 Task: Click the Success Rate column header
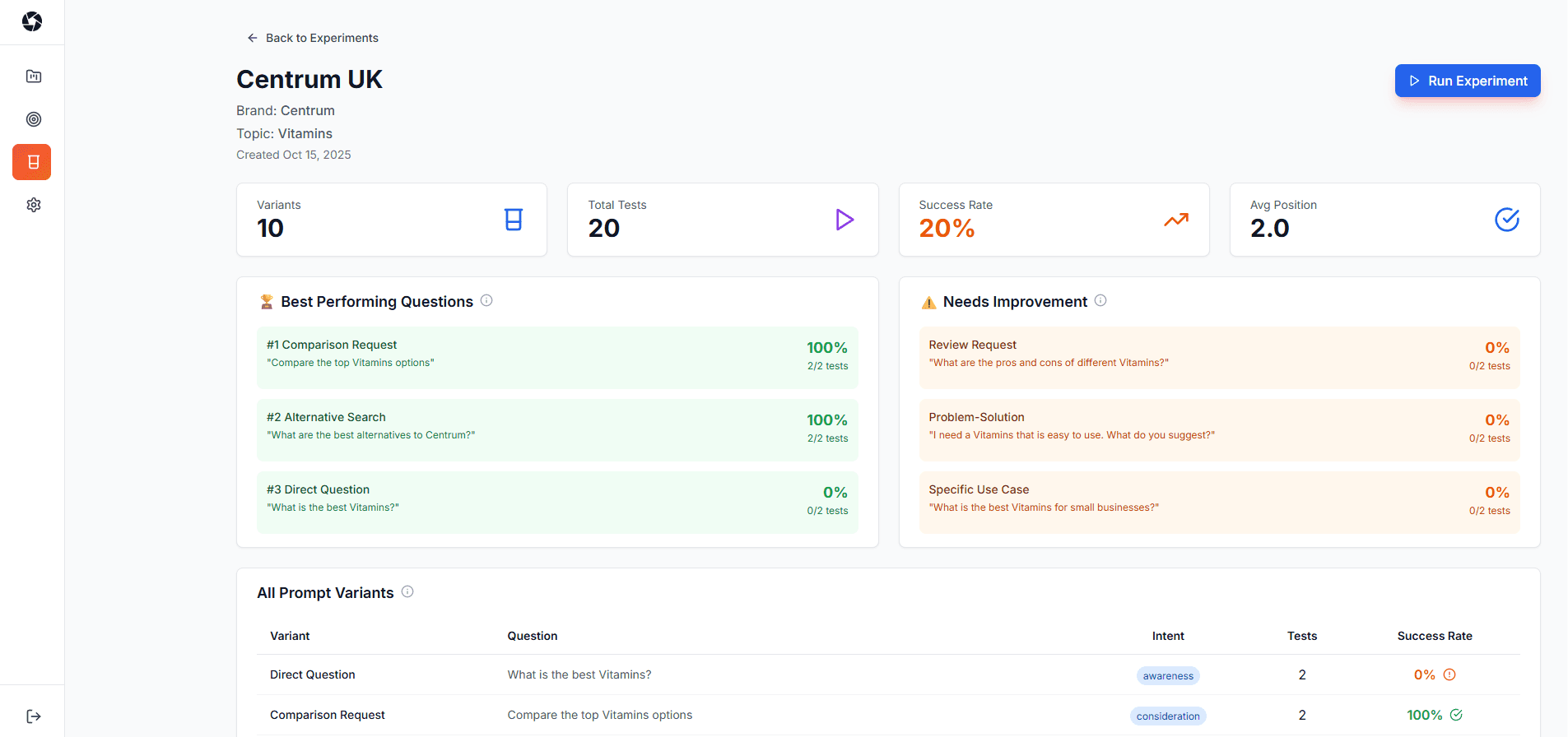(x=1434, y=636)
